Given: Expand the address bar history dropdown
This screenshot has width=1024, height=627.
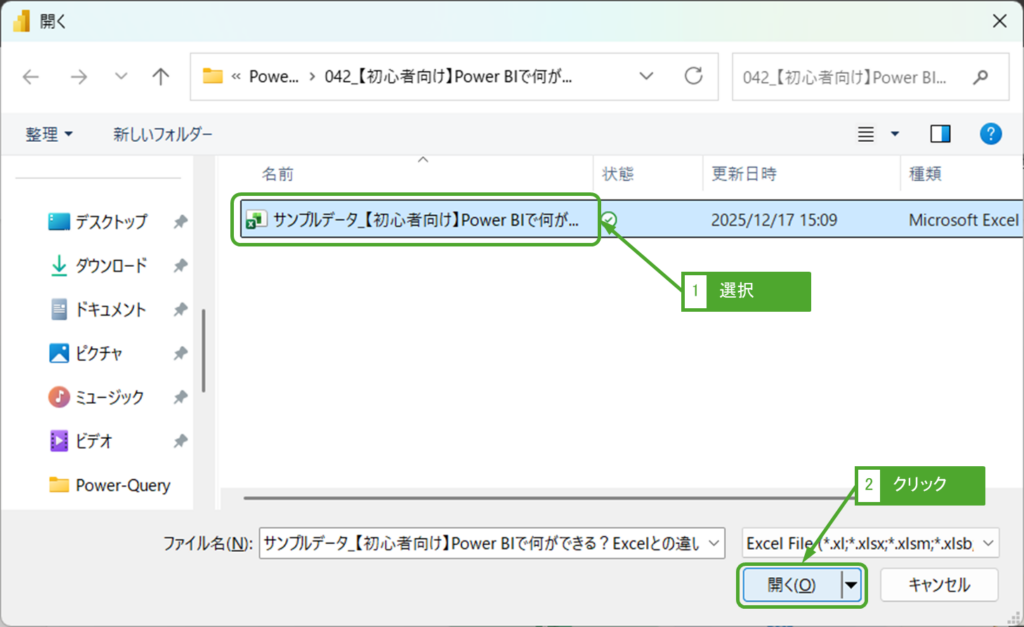Looking at the screenshot, I should point(646,77).
